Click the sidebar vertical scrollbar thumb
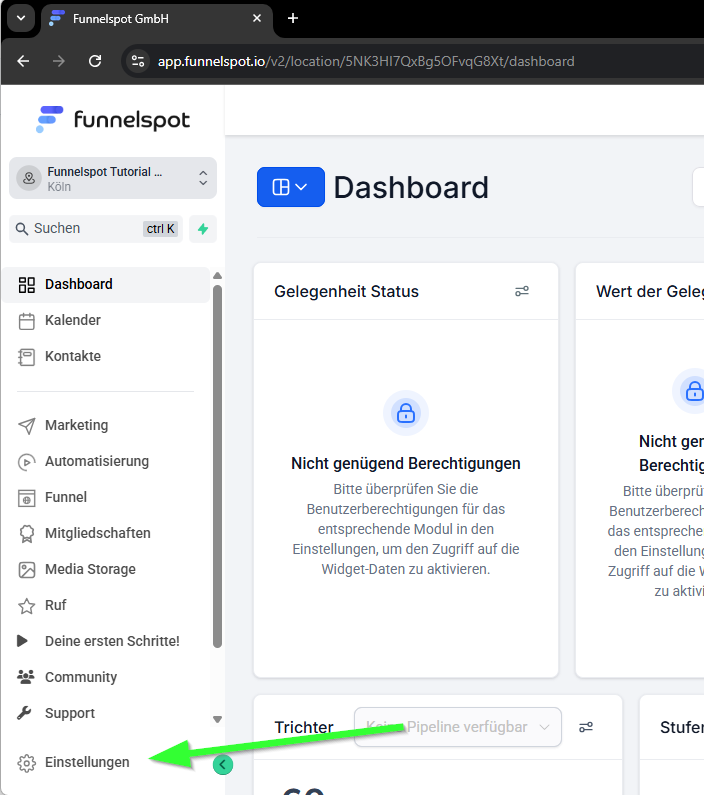The width and height of the screenshot is (704, 795). tap(217, 466)
